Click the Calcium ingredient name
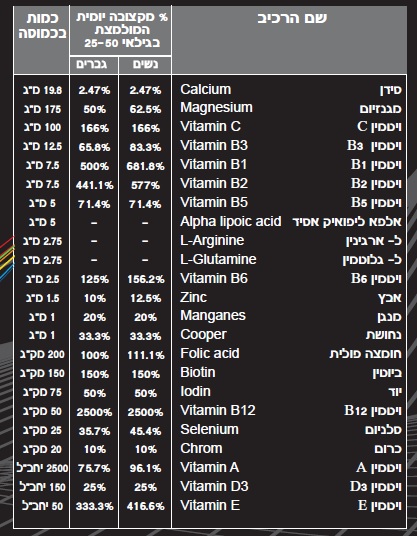Viewport: 417px width, 536px height. [x=205, y=90]
